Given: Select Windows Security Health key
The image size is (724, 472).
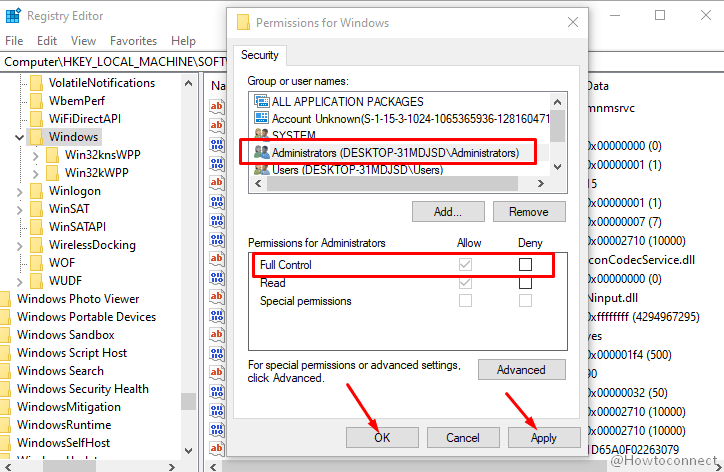Looking at the screenshot, I should pyautogui.click(x=83, y=389).
